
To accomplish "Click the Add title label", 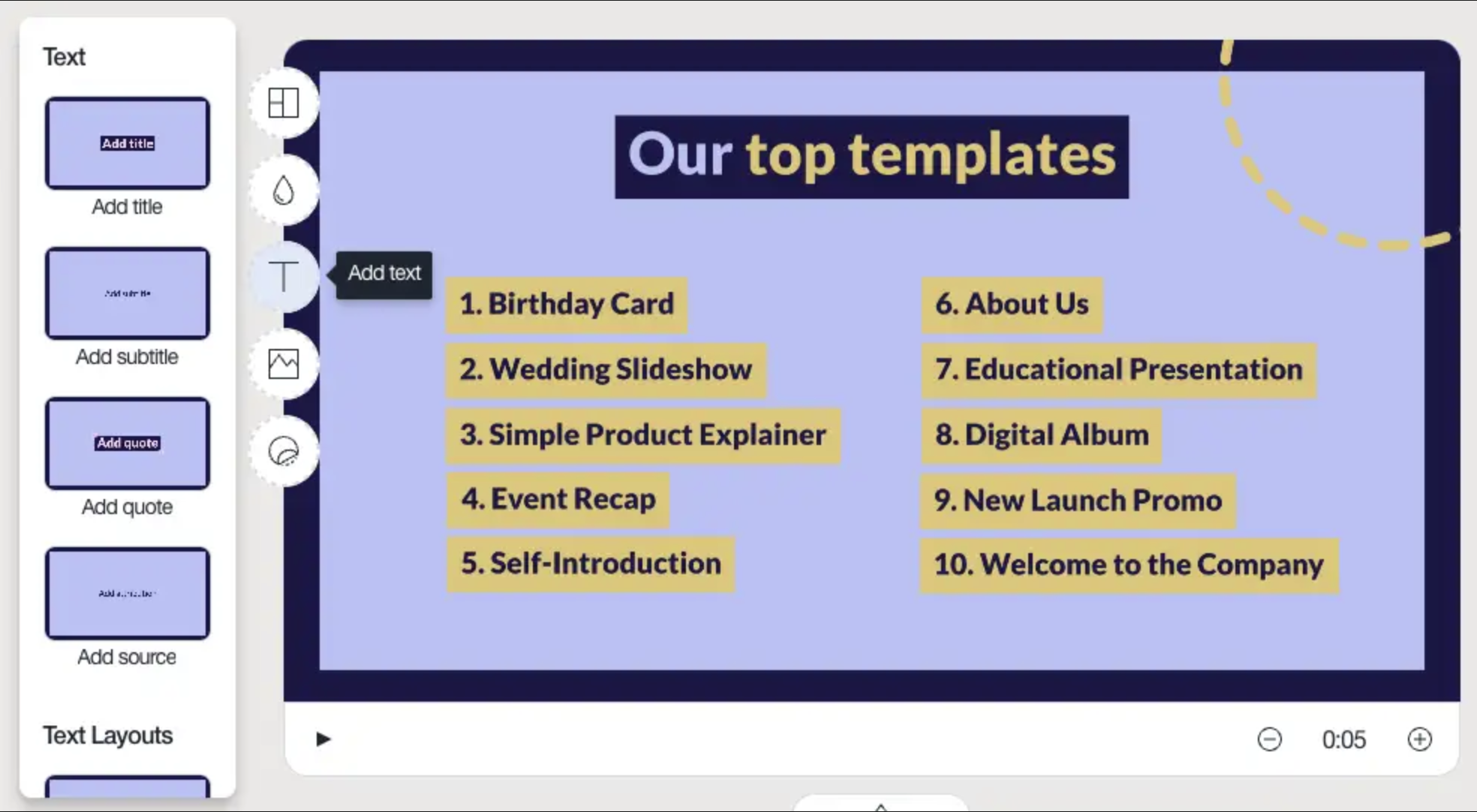I will coord(127,206).
